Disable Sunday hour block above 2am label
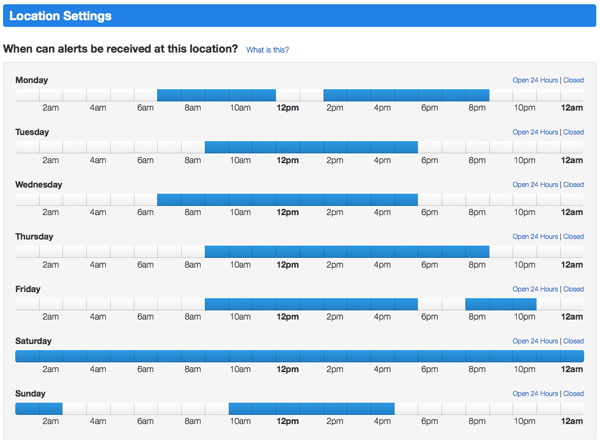 51,409
